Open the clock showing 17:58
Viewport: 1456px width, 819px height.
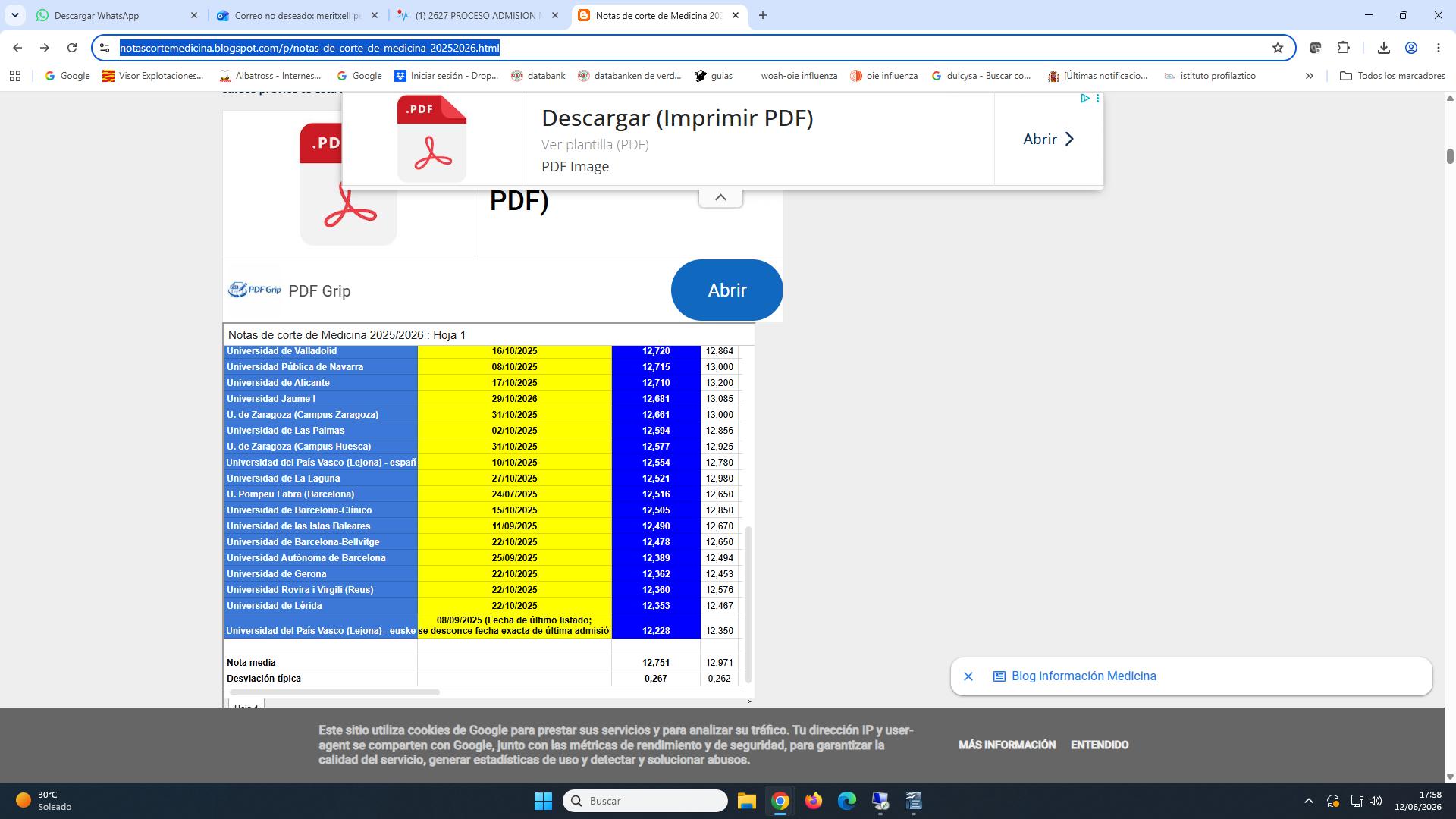(1417, 801)
